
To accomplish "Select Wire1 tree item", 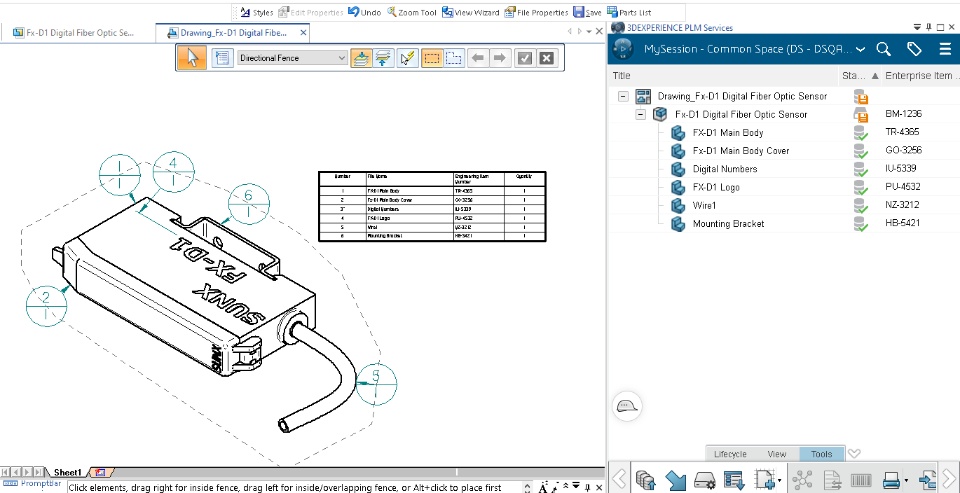I will point(704,205).
